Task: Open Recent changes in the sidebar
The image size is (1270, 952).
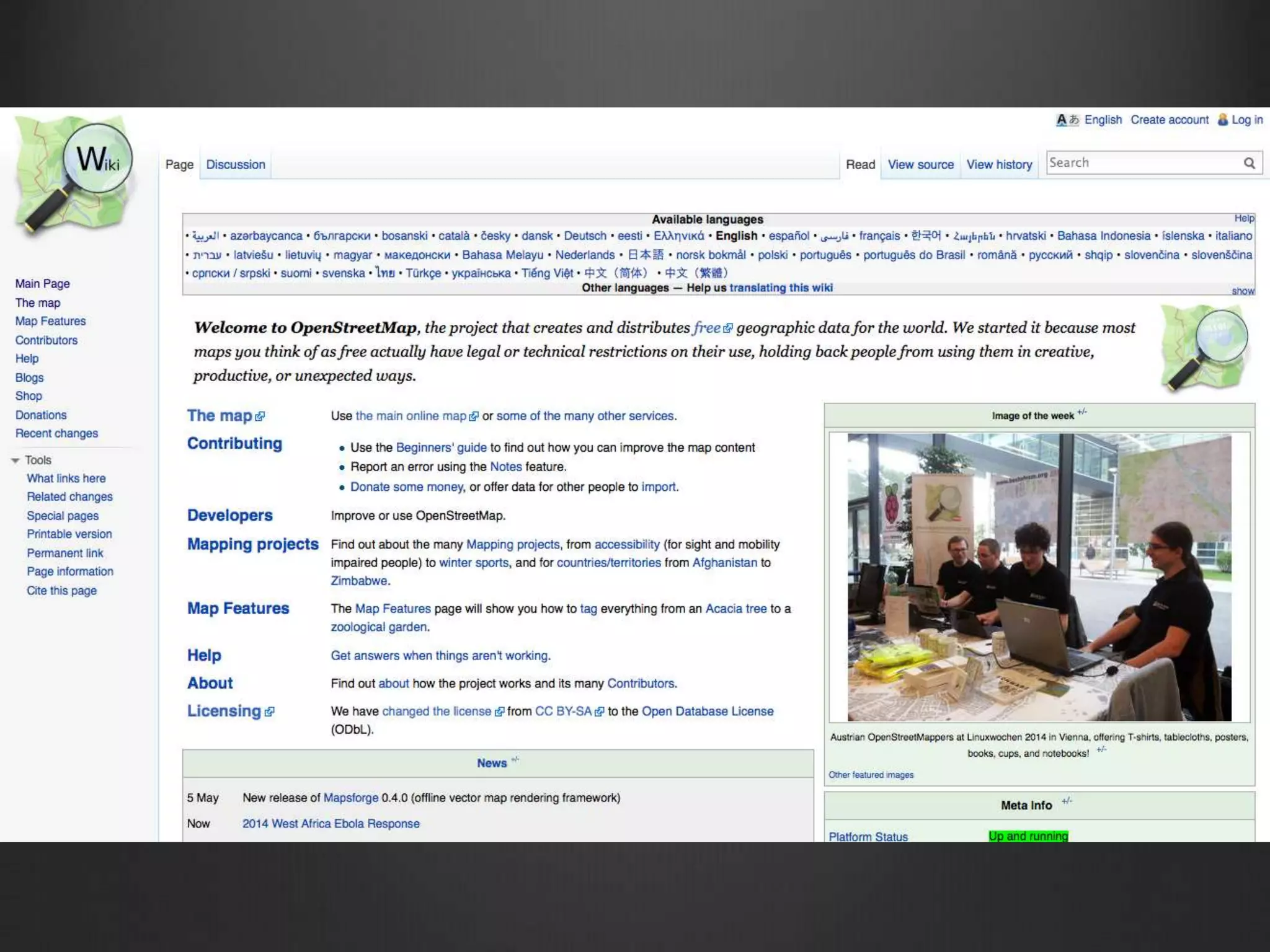Action: click(x=56, y=434)
